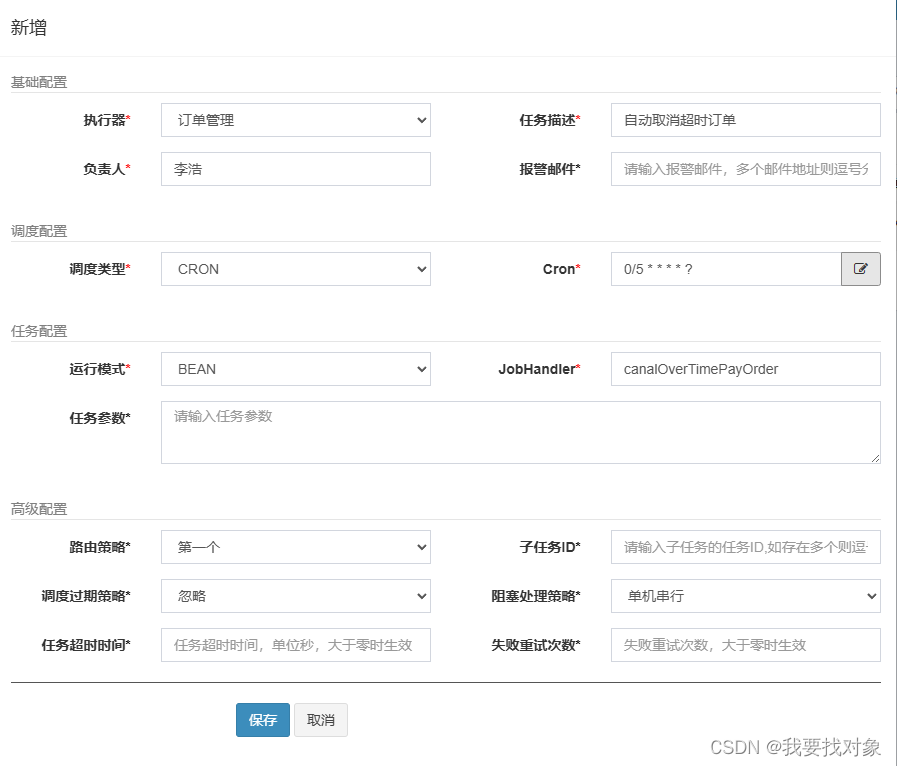This screenshot has width=897, height=766.
Task: Click the 取消 button
Action: pos(320,720)
